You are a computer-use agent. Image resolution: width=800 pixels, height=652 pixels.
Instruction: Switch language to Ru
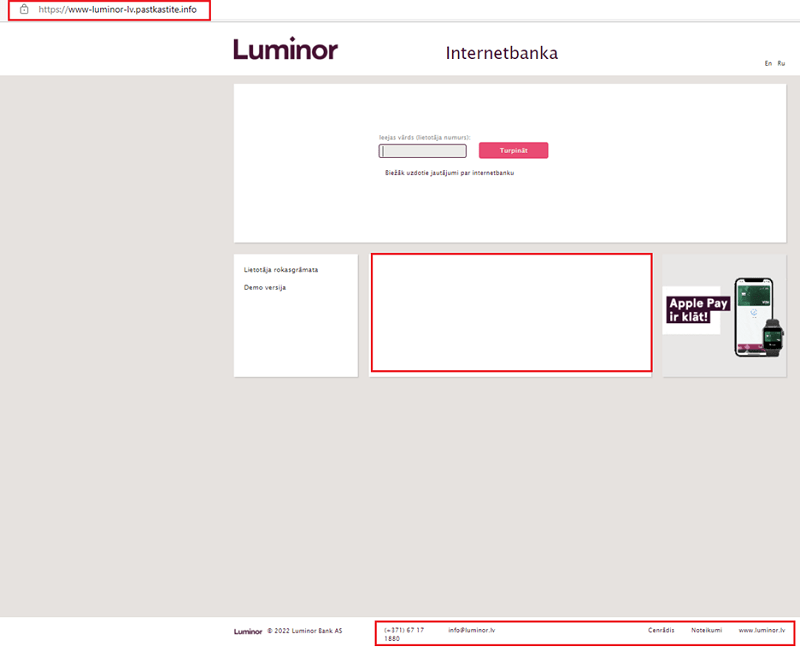(x=781, y=63)
